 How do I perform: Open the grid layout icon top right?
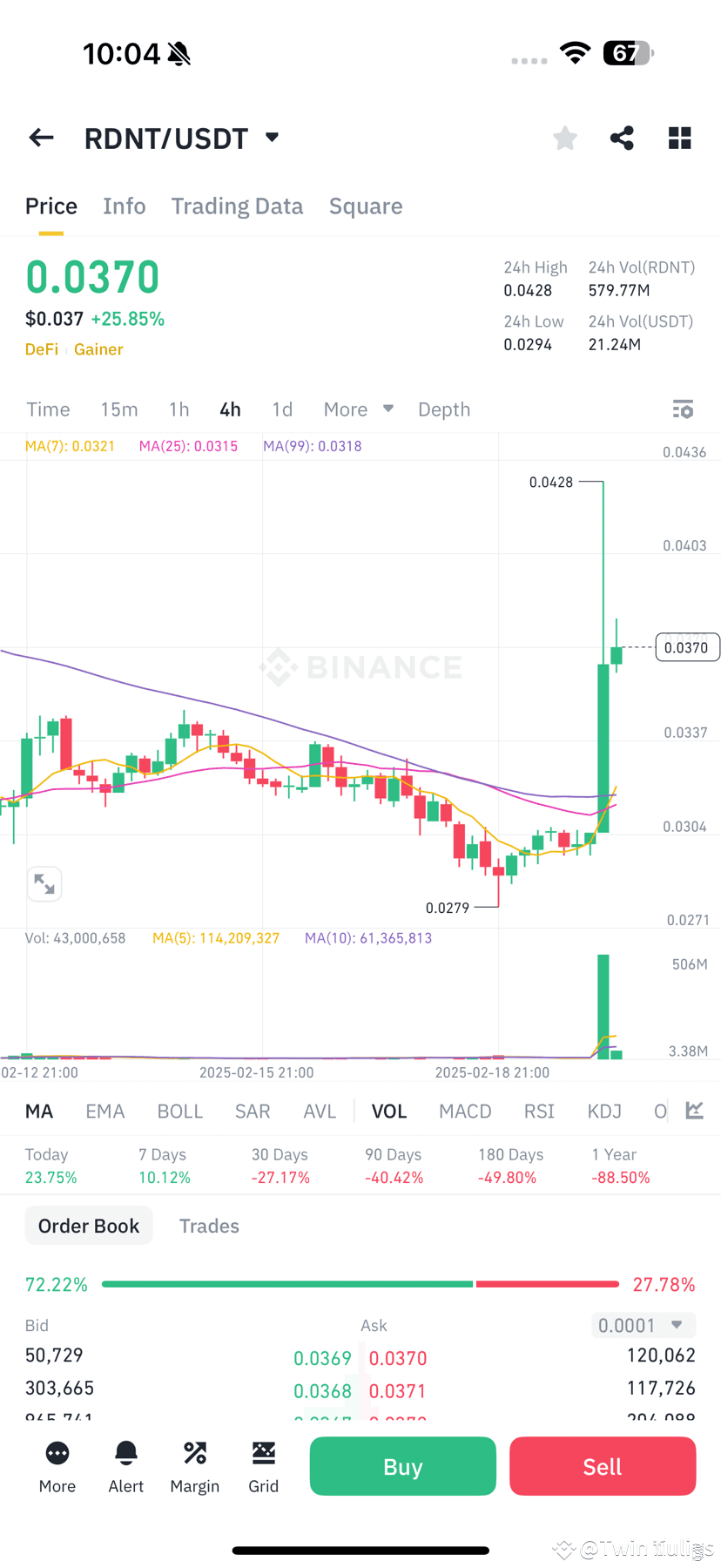tap(679, 138)
